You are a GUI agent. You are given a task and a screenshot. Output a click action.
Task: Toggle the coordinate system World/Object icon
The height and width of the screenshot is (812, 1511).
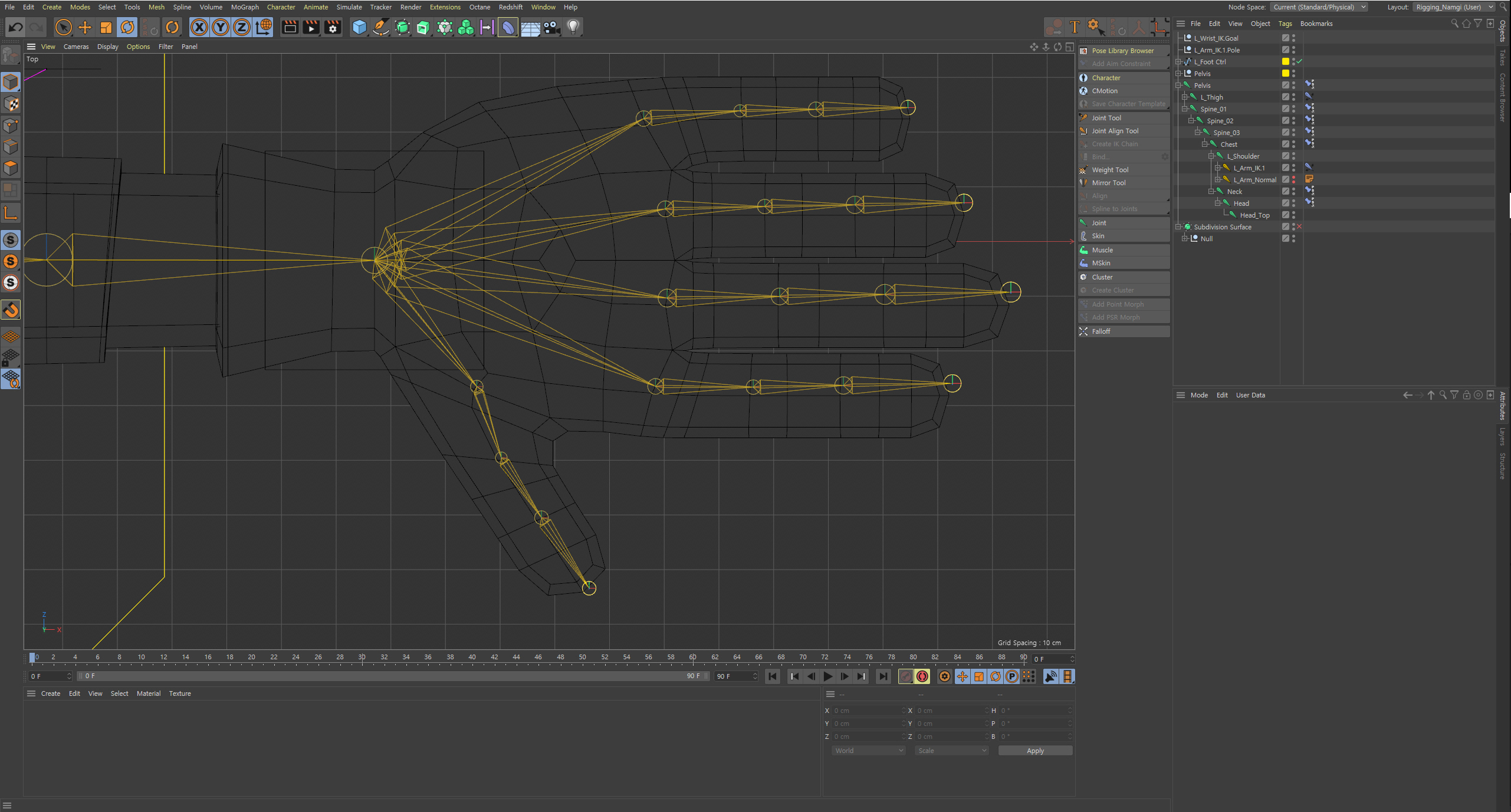click(264, 27)
